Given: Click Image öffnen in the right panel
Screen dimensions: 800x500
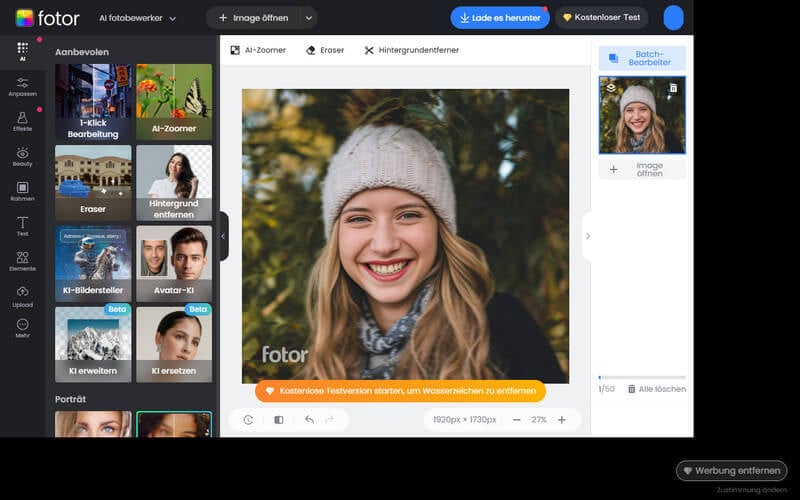Looking at the screenshot, I should tap(642, 169).
